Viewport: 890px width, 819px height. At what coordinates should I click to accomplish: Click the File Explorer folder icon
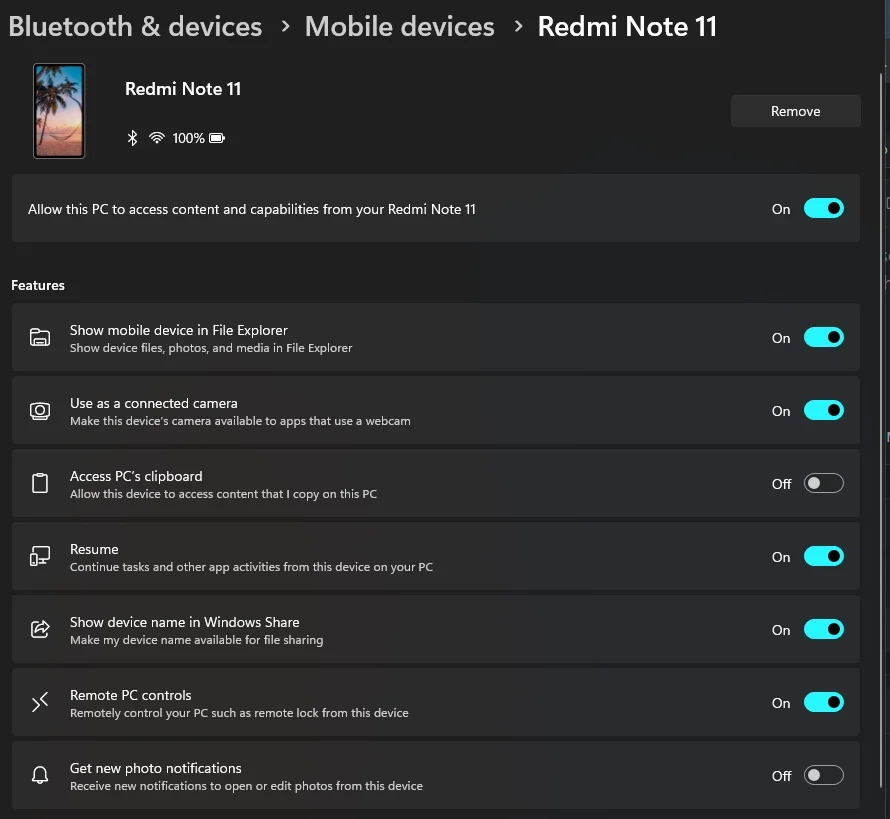point(40,337)
